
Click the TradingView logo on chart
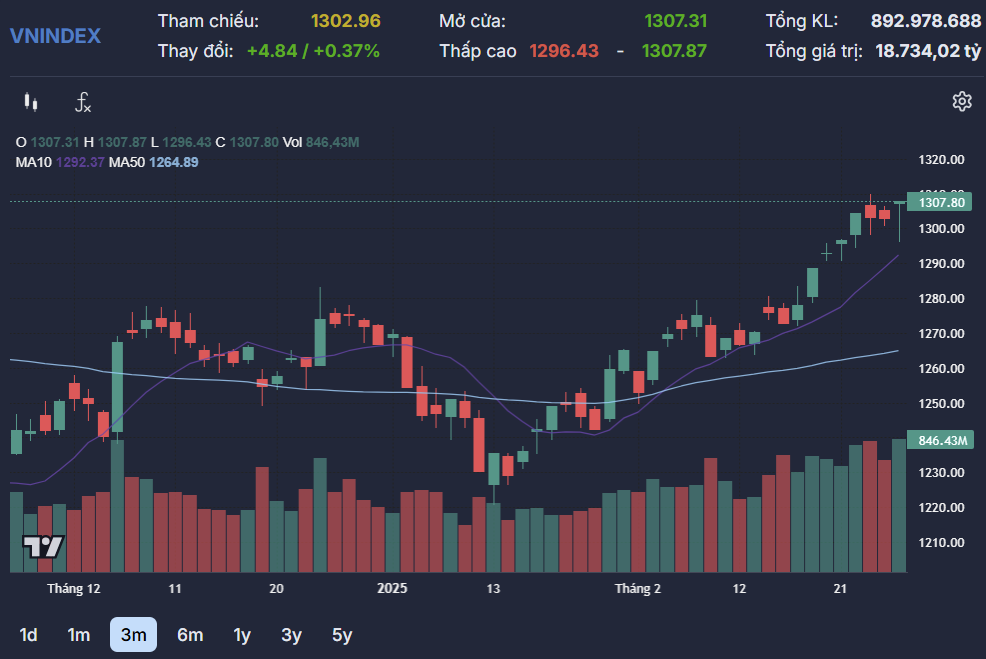(x=43, y=547)
